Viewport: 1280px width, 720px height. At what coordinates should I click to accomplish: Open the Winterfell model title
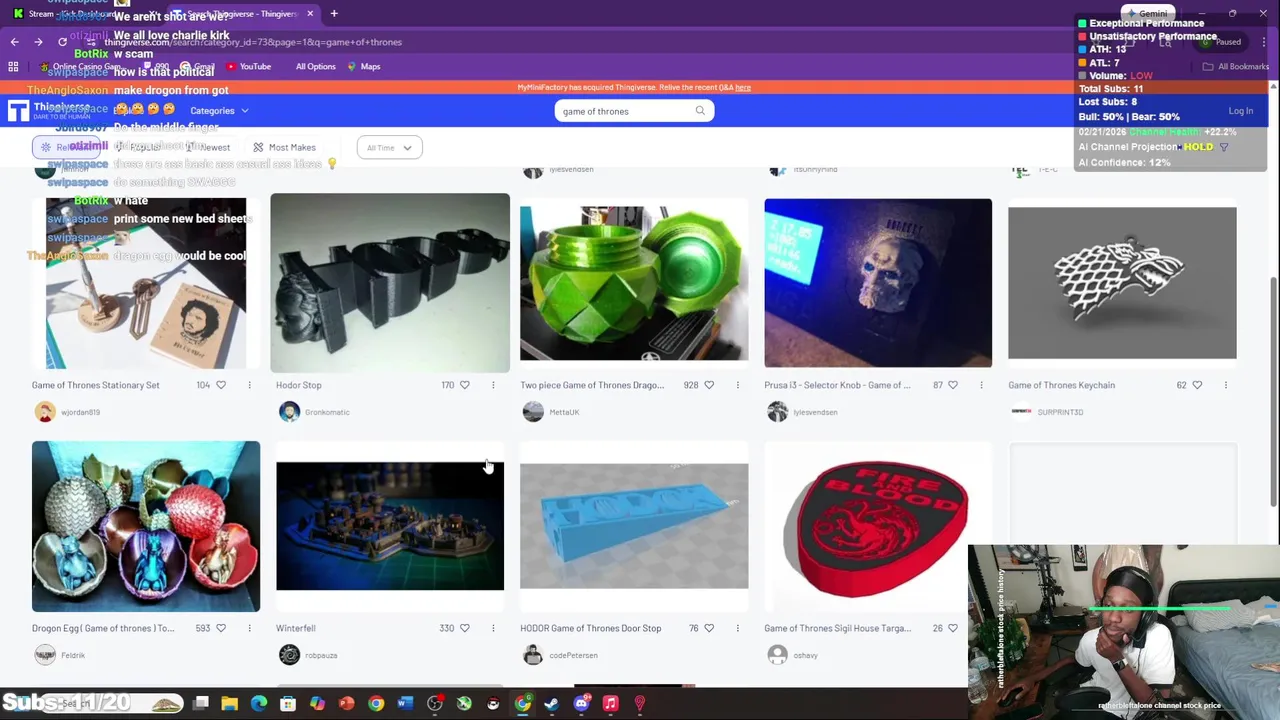pyautogui.click(x=296, y=628)
